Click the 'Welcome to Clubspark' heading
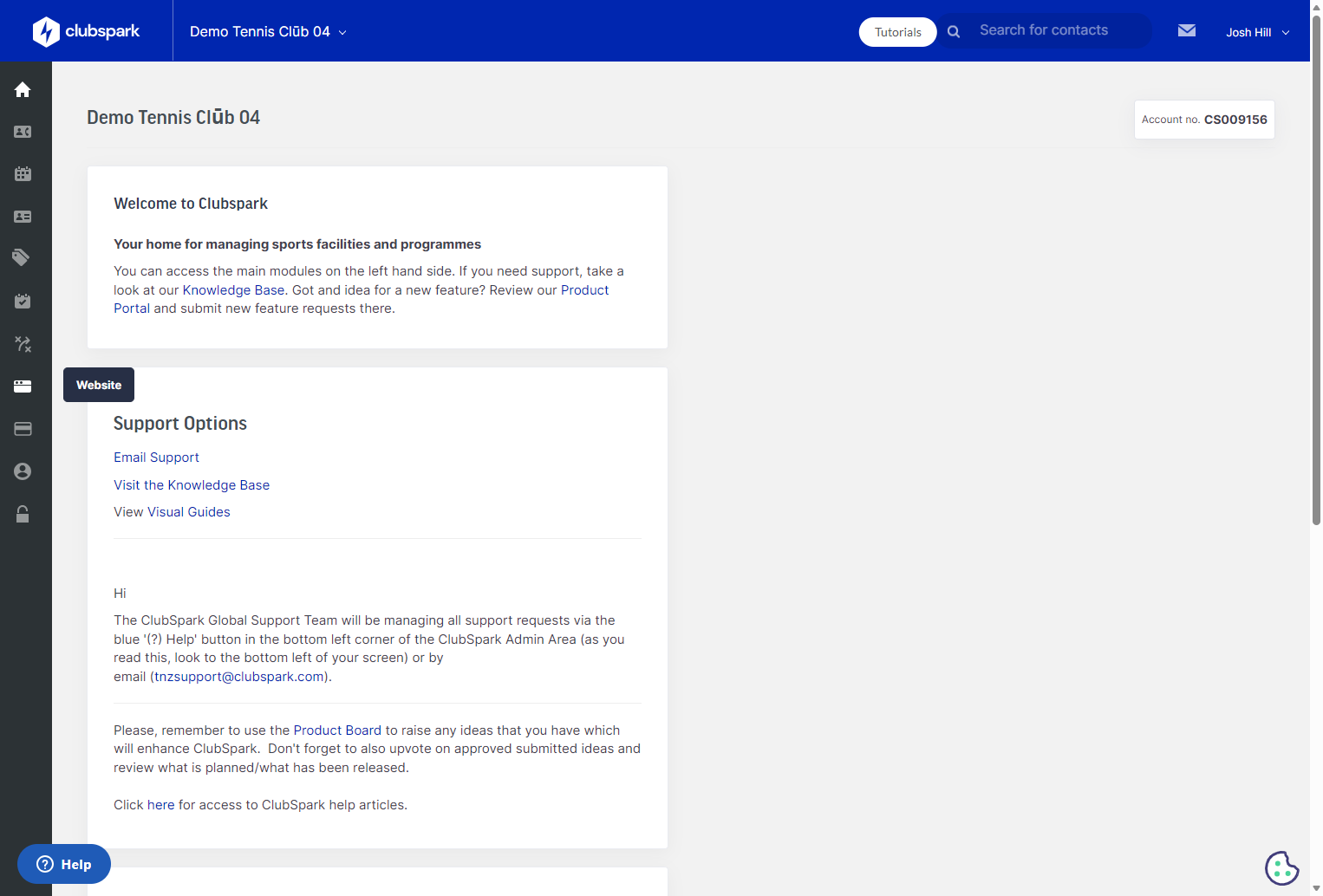The height and width of the screenshot is (896, 1323). tap(191, 204)
